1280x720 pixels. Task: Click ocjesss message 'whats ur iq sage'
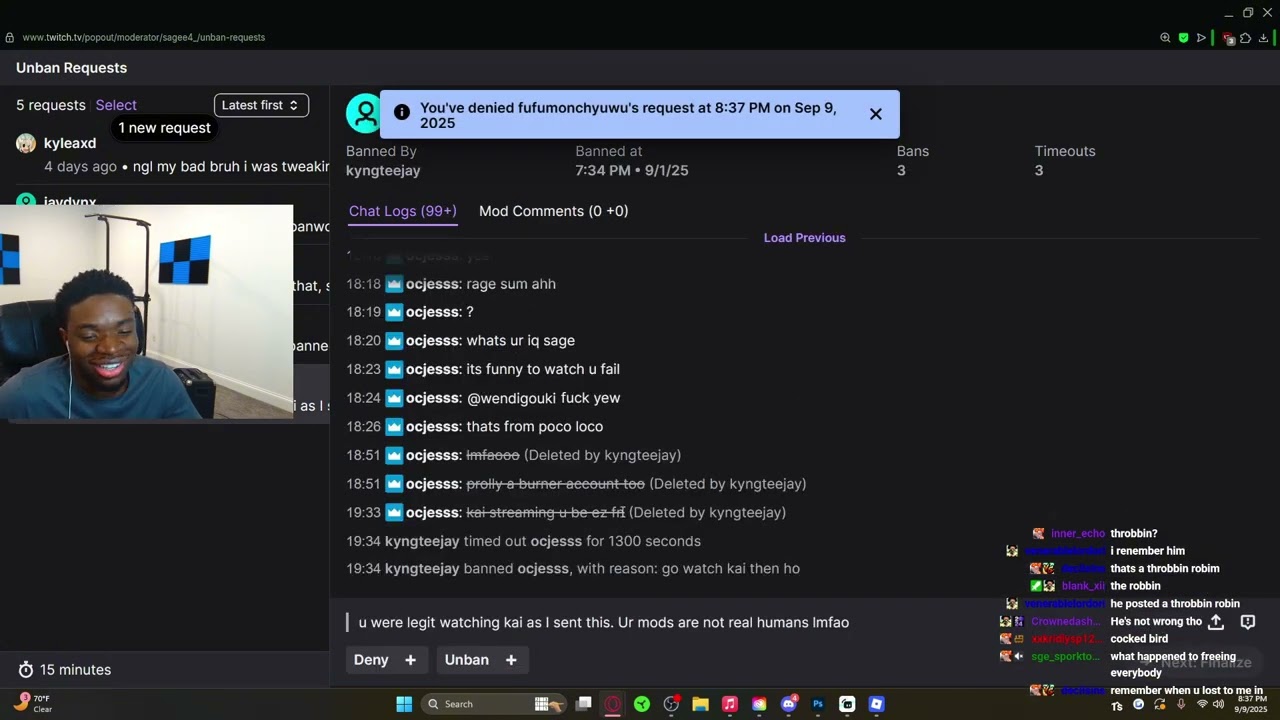521,341
